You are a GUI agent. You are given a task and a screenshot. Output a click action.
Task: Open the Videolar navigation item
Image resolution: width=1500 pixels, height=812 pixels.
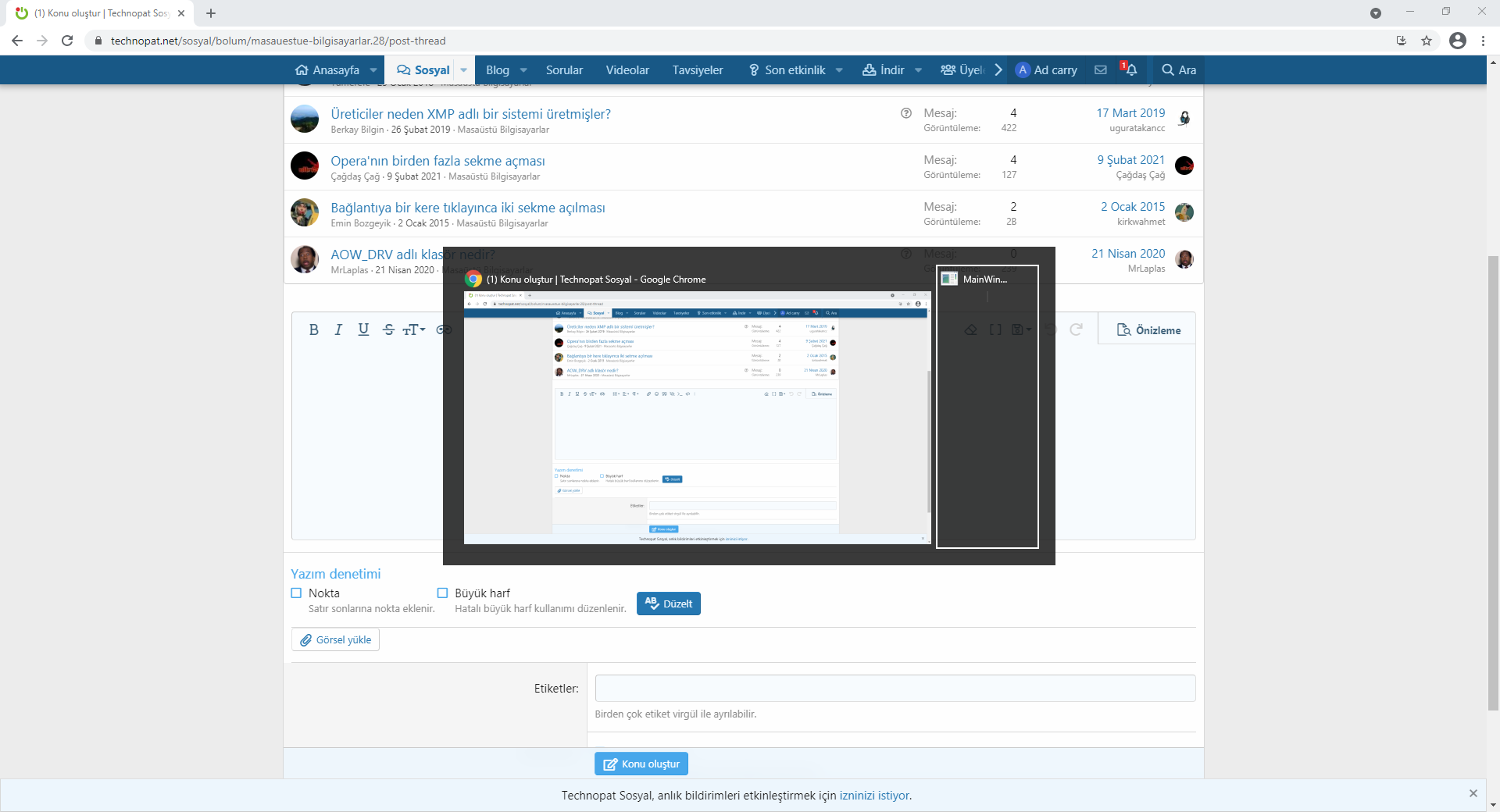pos(627,69)
